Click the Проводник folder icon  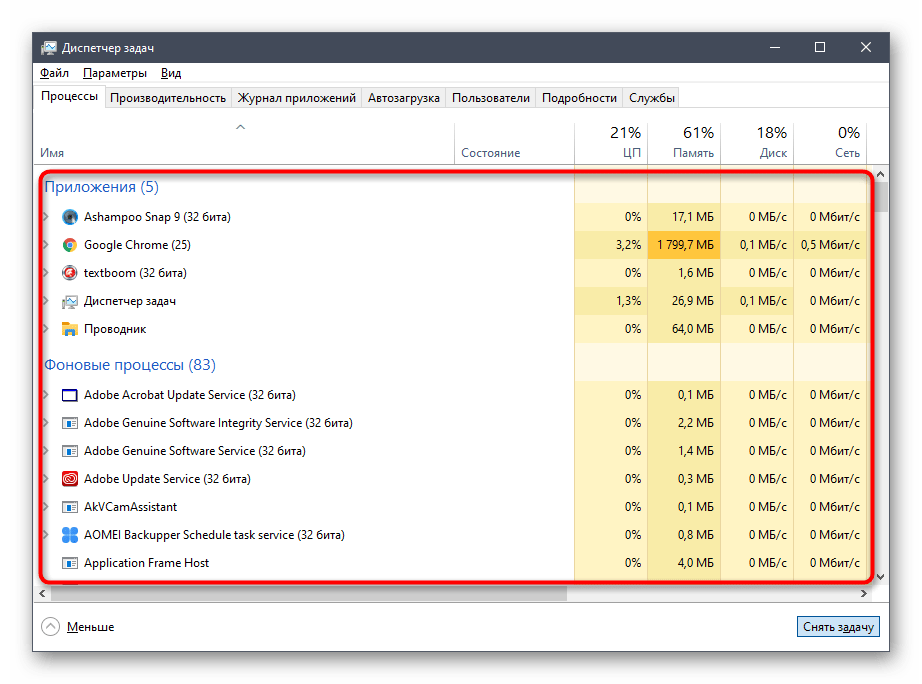pos(70,329)
